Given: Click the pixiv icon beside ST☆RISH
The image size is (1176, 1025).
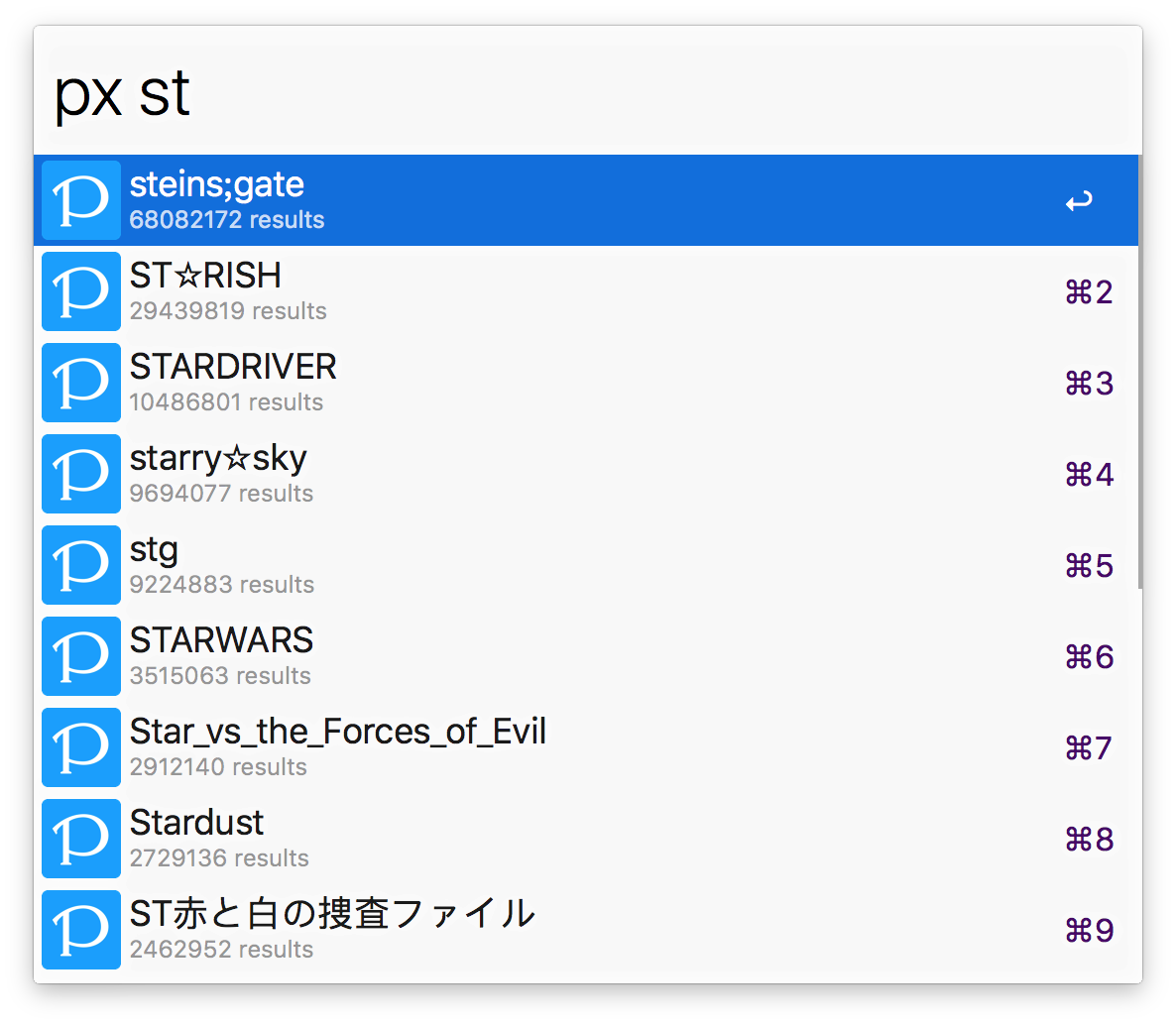Looking at the screenshot, I should [81, 291].
